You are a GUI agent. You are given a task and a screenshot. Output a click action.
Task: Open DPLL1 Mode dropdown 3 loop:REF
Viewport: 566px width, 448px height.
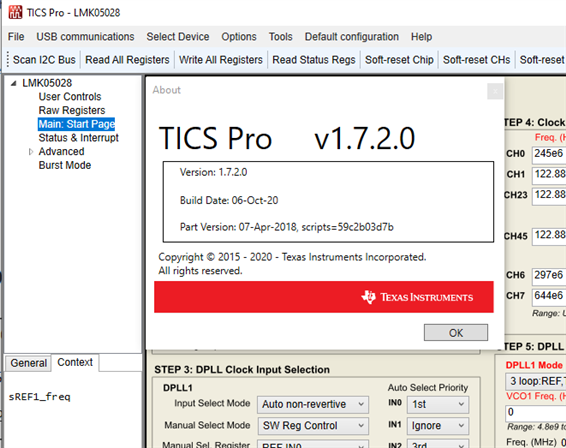(536, 381)
